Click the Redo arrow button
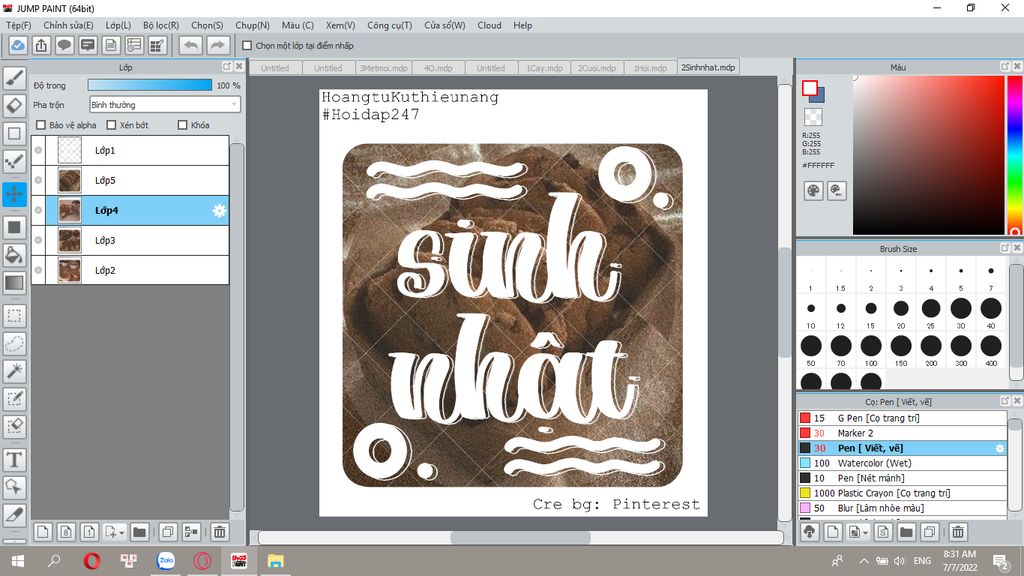Image resolution: width=1024 pixels, height=576 pixels. pos(218,46)
